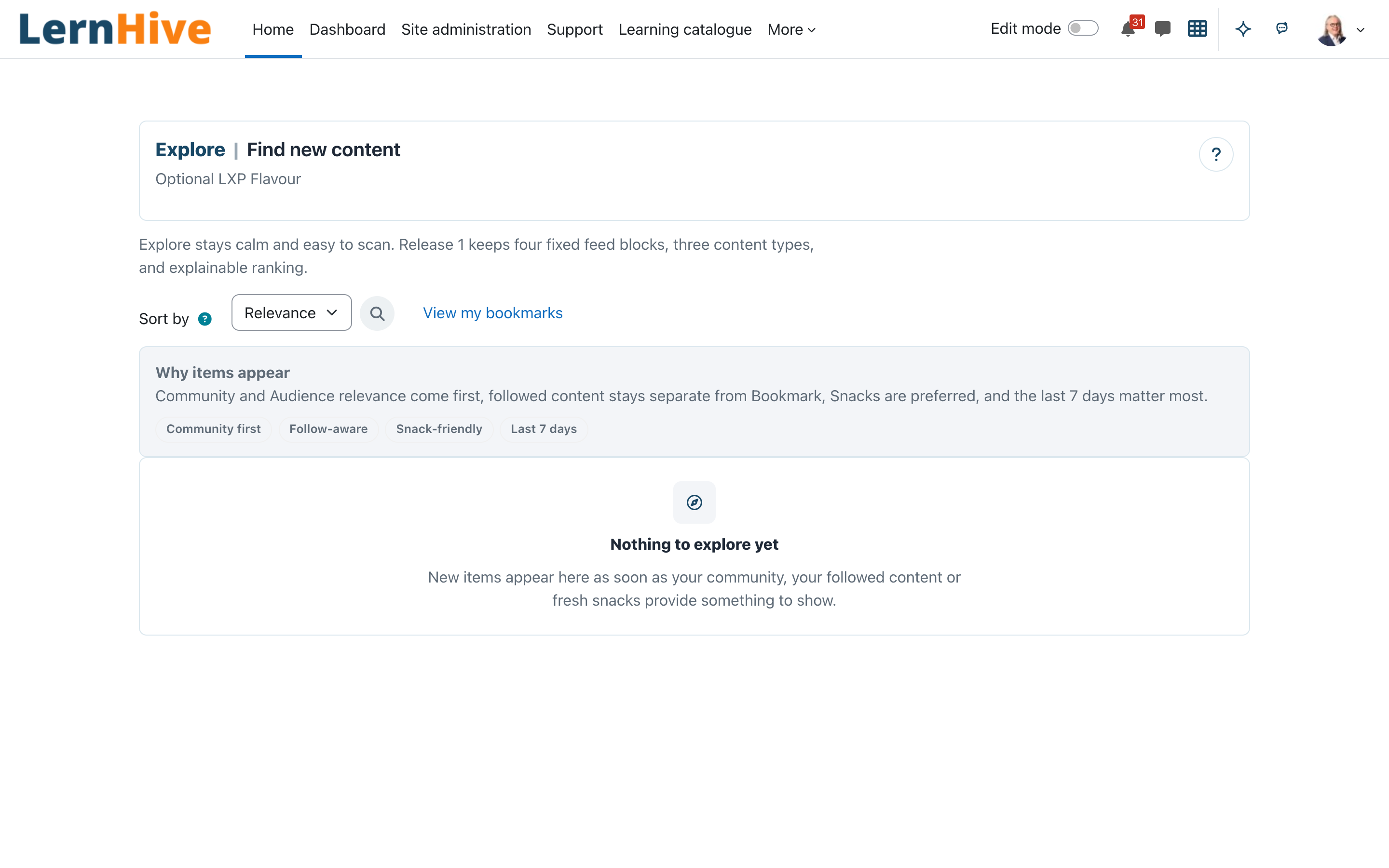Image resolution: width=1389 pixels, height=868 pixels.
Task: Open the messages speech bubble icon
Action: coord(1162,29)
